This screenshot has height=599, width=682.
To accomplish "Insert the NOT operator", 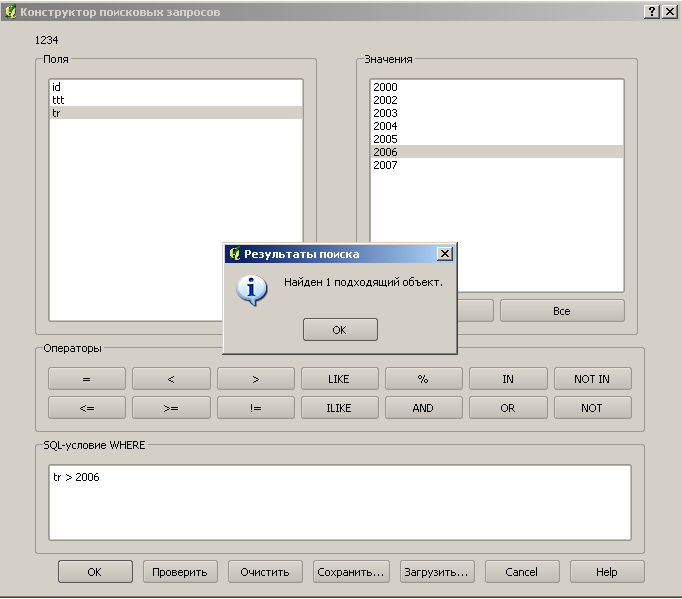I will 592,408.
